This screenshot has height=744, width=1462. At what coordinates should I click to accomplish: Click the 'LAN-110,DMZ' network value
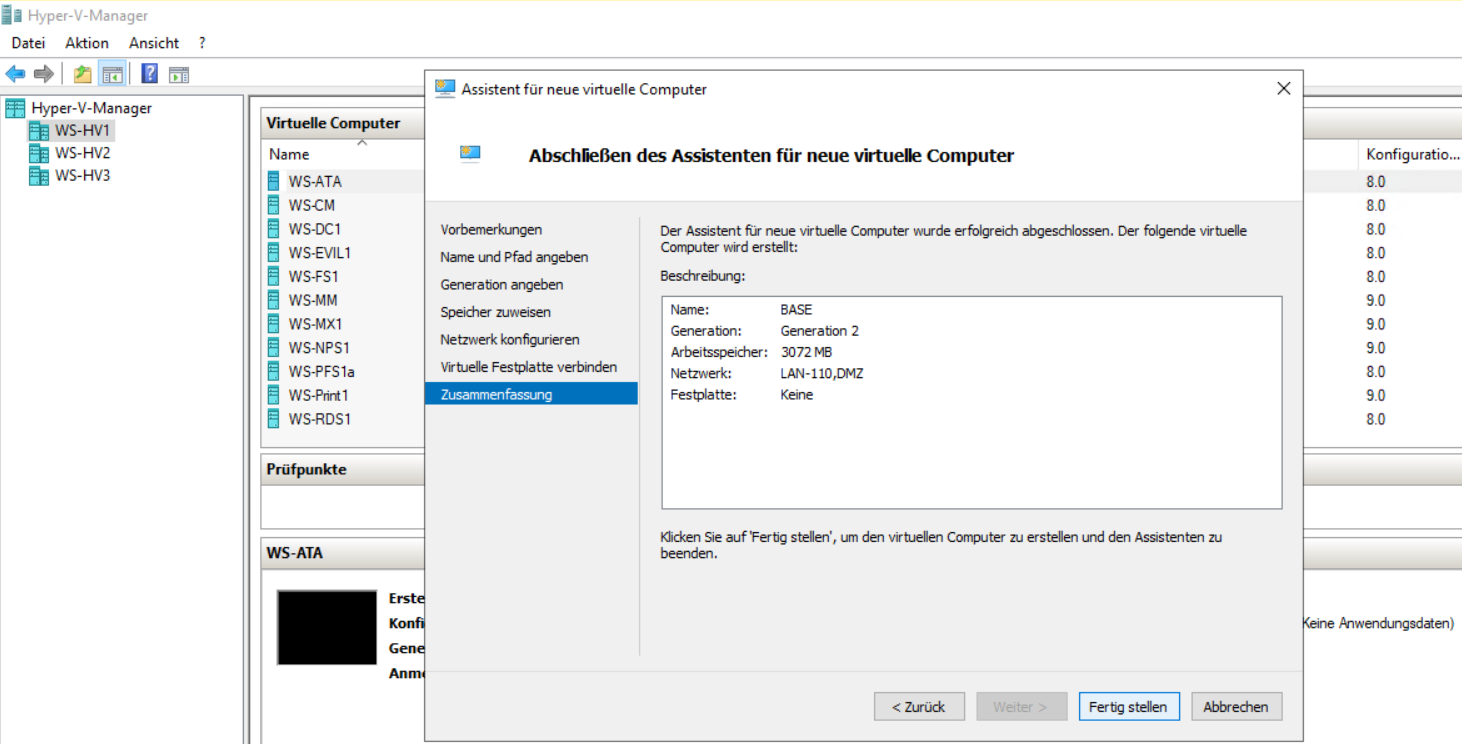coord(822,373)
